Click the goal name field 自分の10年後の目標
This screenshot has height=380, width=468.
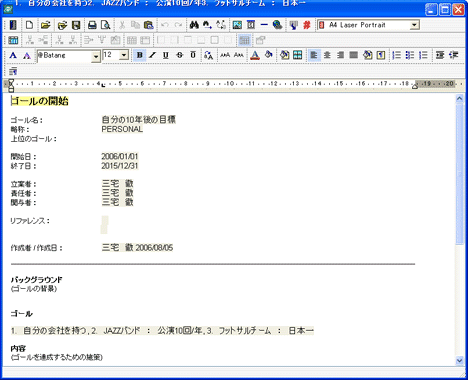[139, 120]
